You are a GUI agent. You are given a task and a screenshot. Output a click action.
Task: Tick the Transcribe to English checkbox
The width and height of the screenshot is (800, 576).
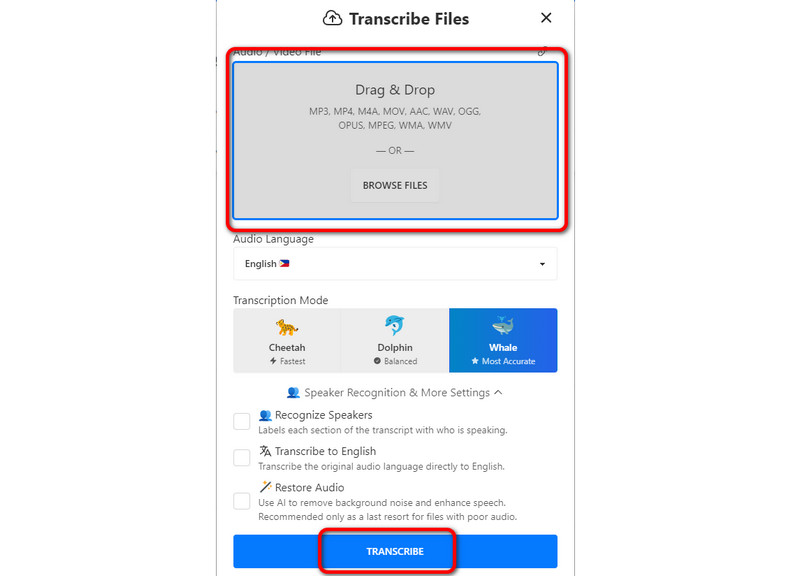pyautogui.click(x=242, y=457)
